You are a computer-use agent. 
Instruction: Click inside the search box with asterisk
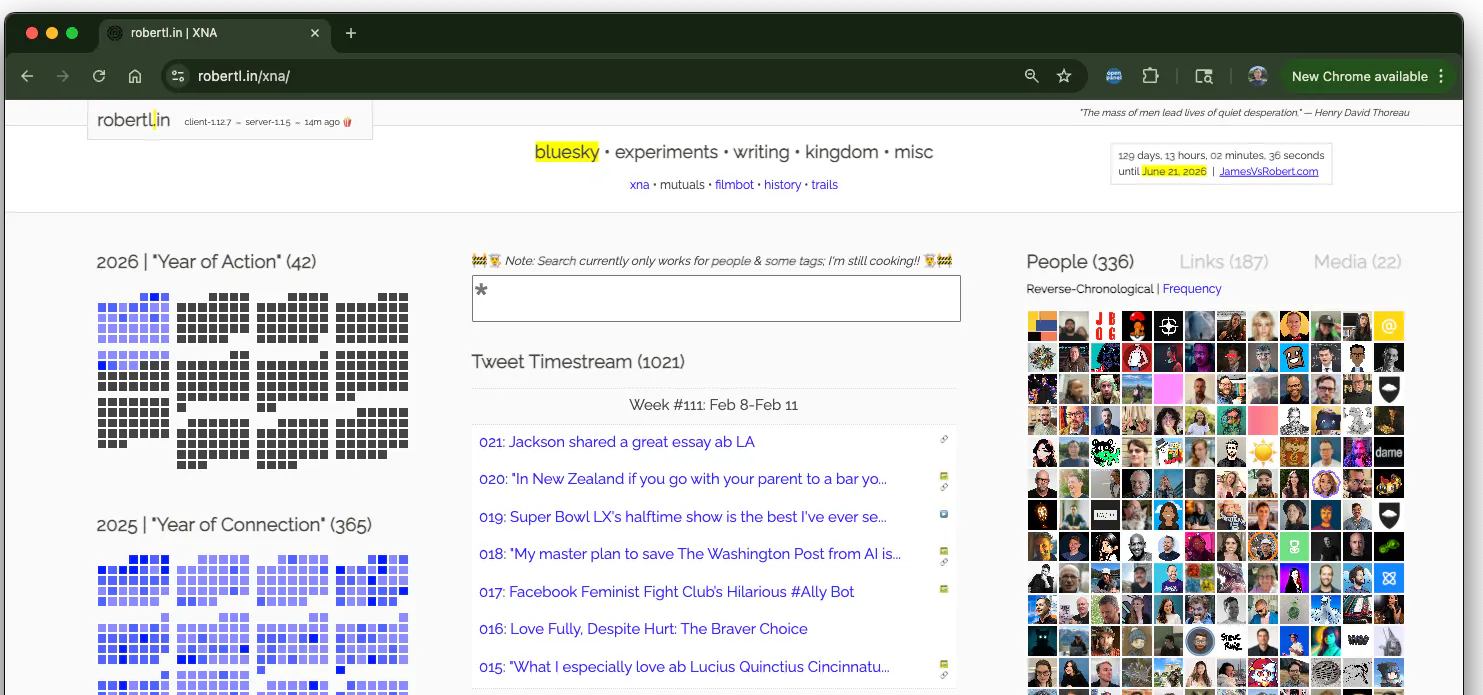click(x=716, y=299)
